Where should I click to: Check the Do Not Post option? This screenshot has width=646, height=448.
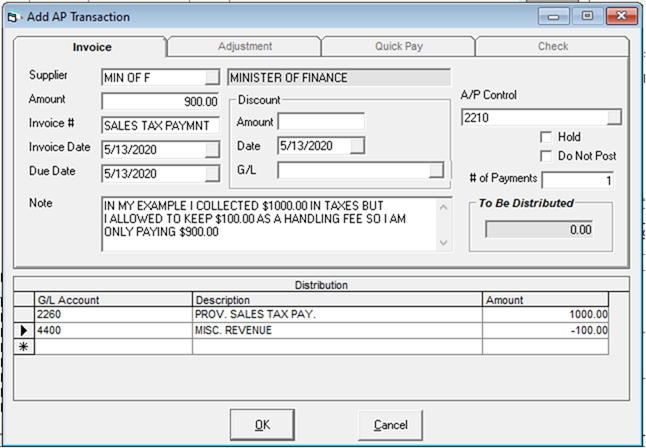546,156
